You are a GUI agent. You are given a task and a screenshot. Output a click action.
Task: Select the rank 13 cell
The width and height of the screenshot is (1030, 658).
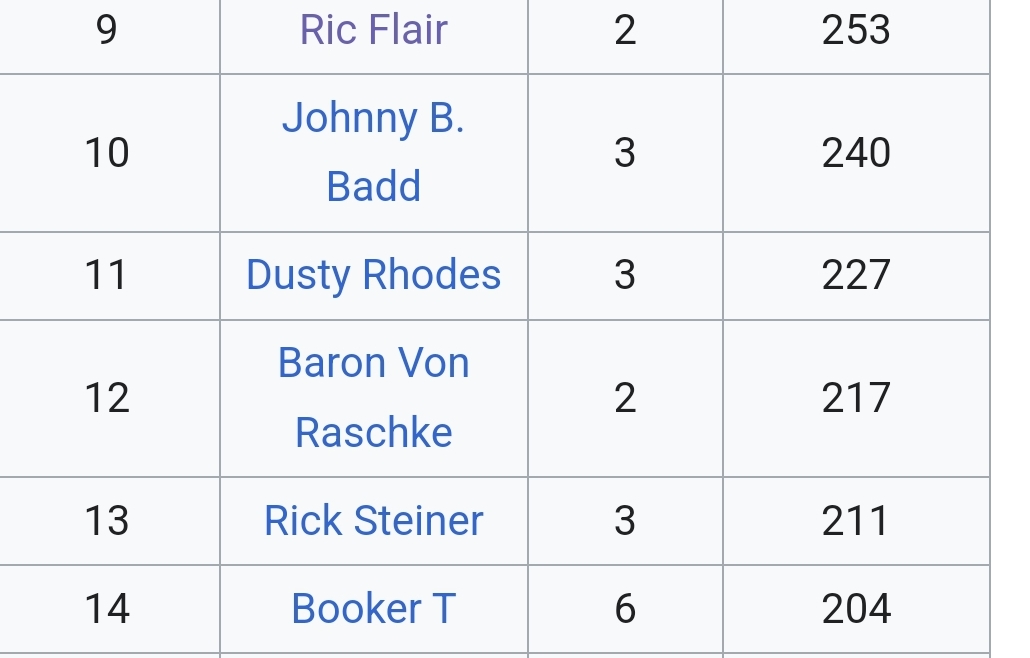(x=107, y=521)
